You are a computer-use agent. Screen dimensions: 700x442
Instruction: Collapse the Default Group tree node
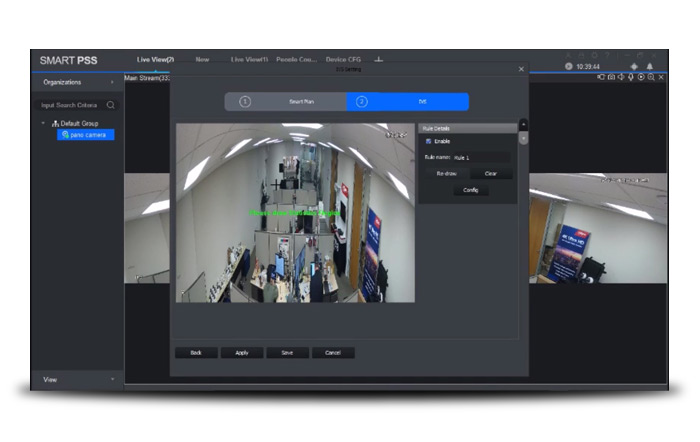[44, 123]
